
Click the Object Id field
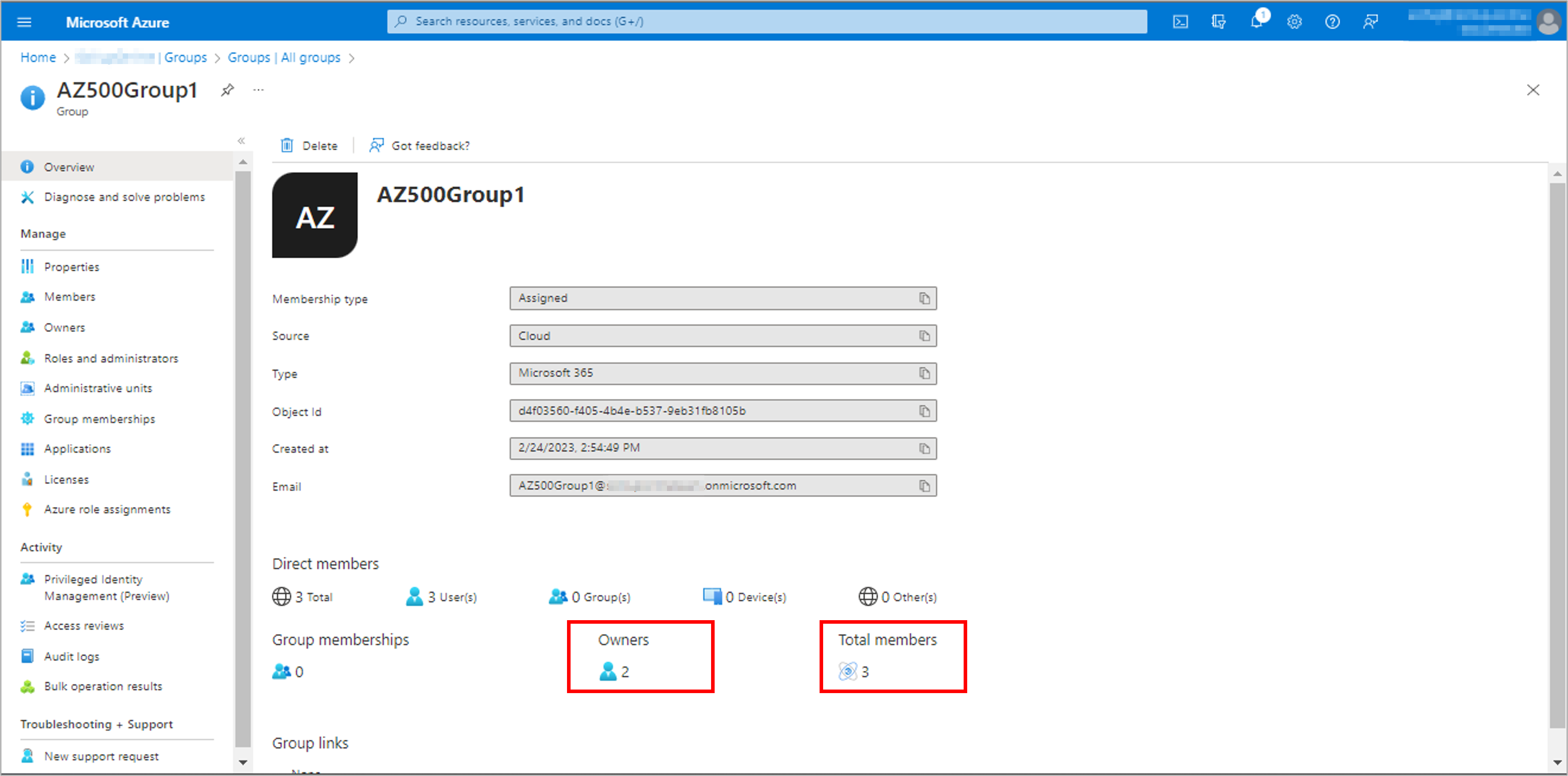tap(722, 411)
